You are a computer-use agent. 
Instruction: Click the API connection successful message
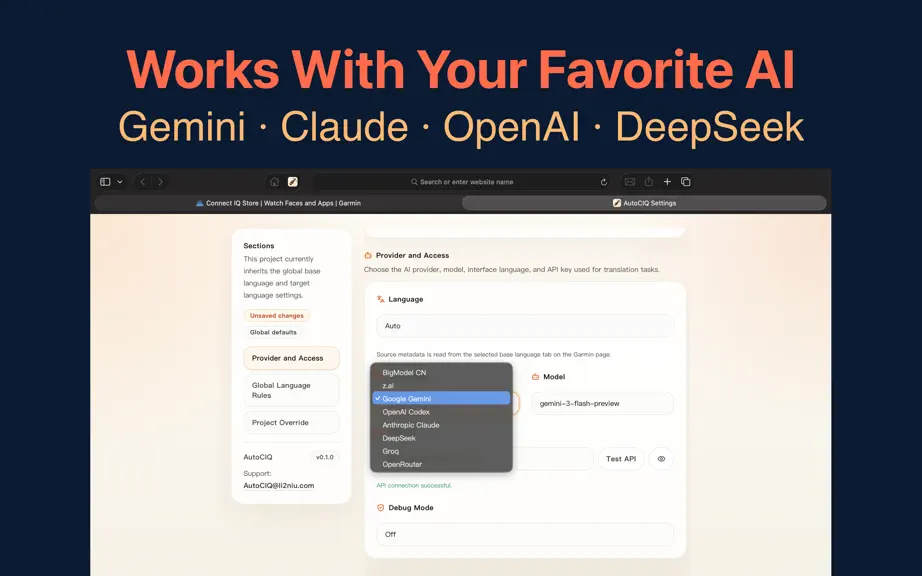click(x=414, y=485)
